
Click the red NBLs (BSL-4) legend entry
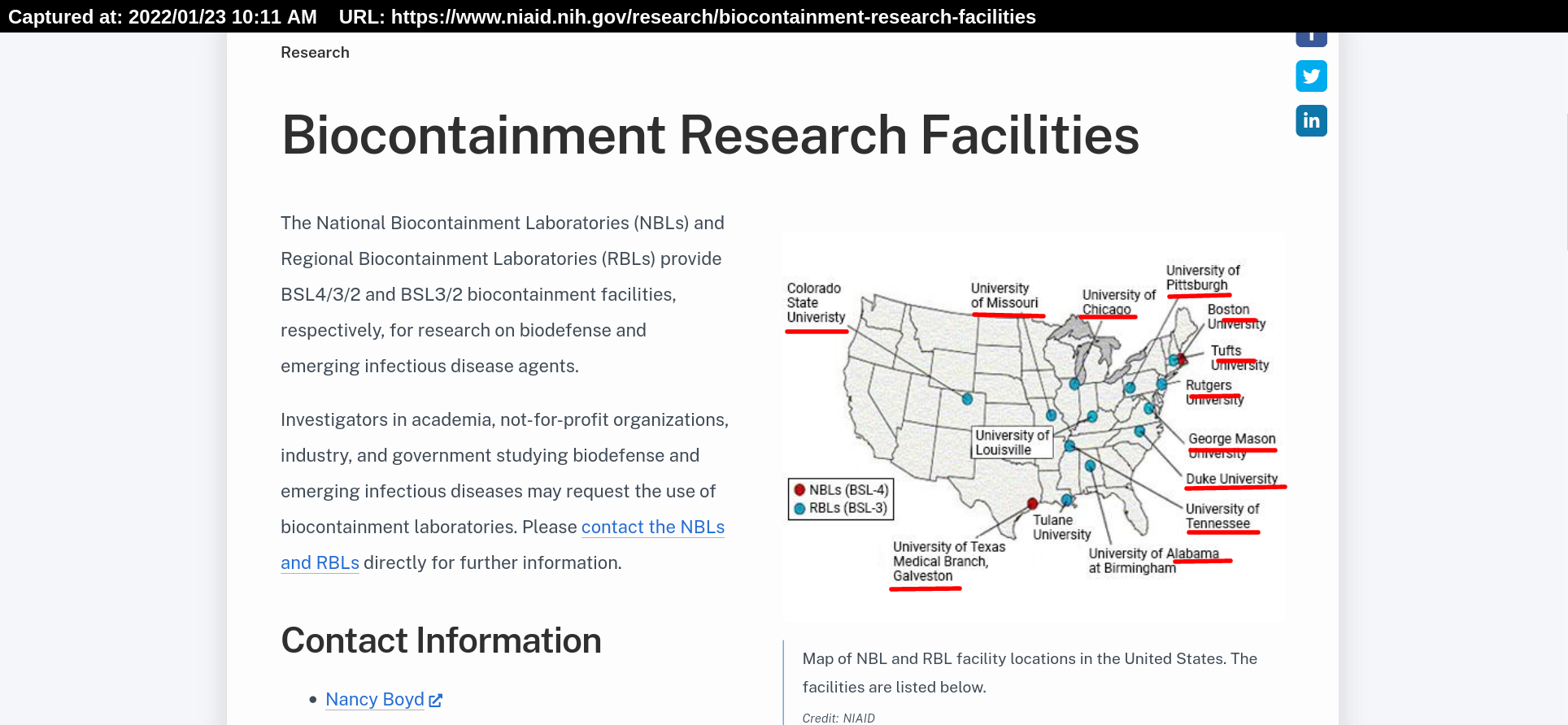coord(841,490)
